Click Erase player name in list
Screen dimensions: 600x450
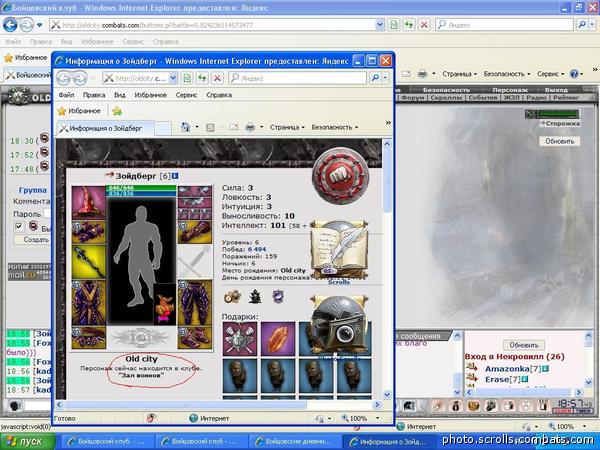click(496, 379)
